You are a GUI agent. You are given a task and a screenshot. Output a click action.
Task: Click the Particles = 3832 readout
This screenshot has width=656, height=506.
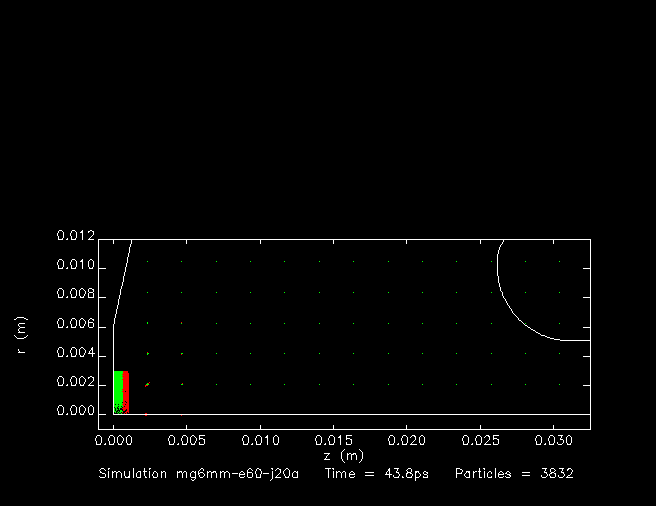[514, 473]
